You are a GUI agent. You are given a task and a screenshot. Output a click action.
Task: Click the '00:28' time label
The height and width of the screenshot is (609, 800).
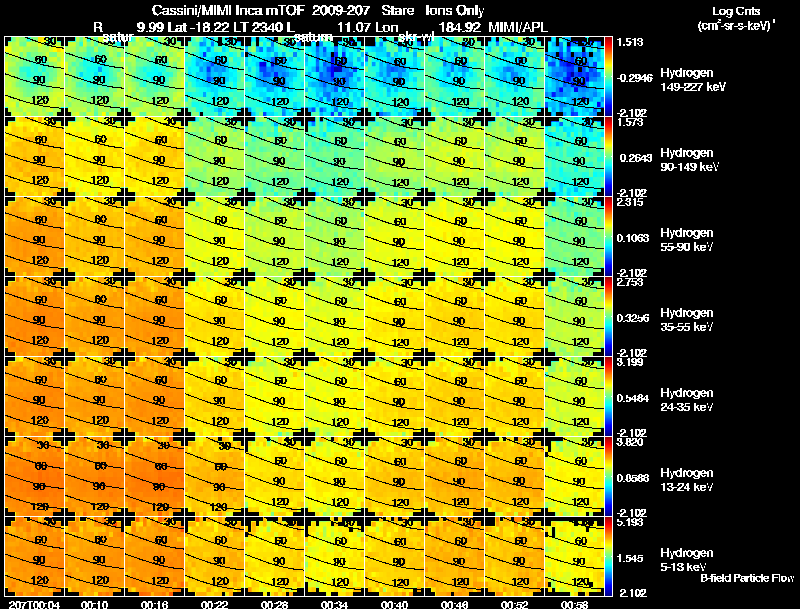pyautogui.click(x=274, y=604)
